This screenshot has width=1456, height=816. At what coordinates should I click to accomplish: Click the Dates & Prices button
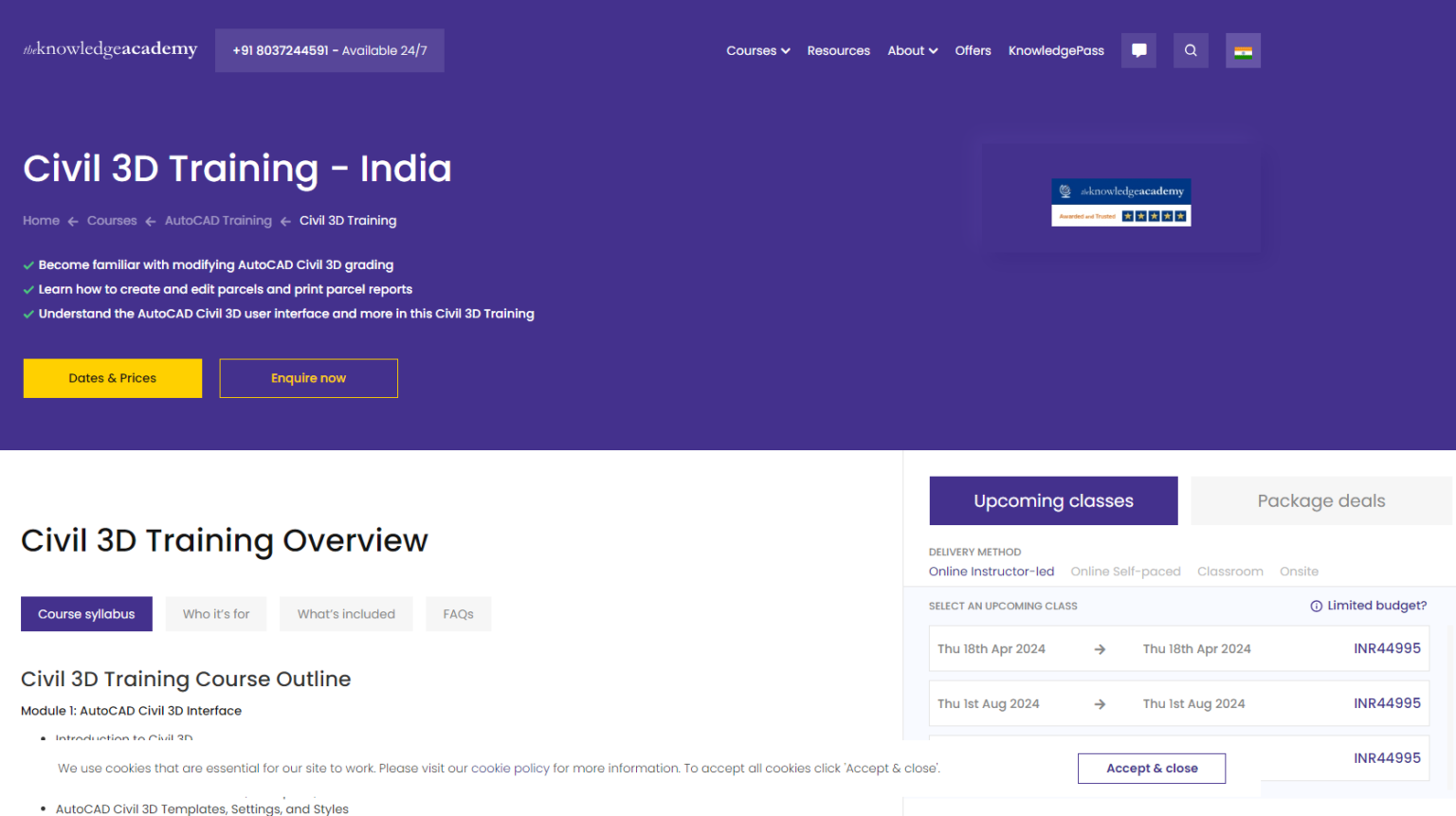point(113,378)
